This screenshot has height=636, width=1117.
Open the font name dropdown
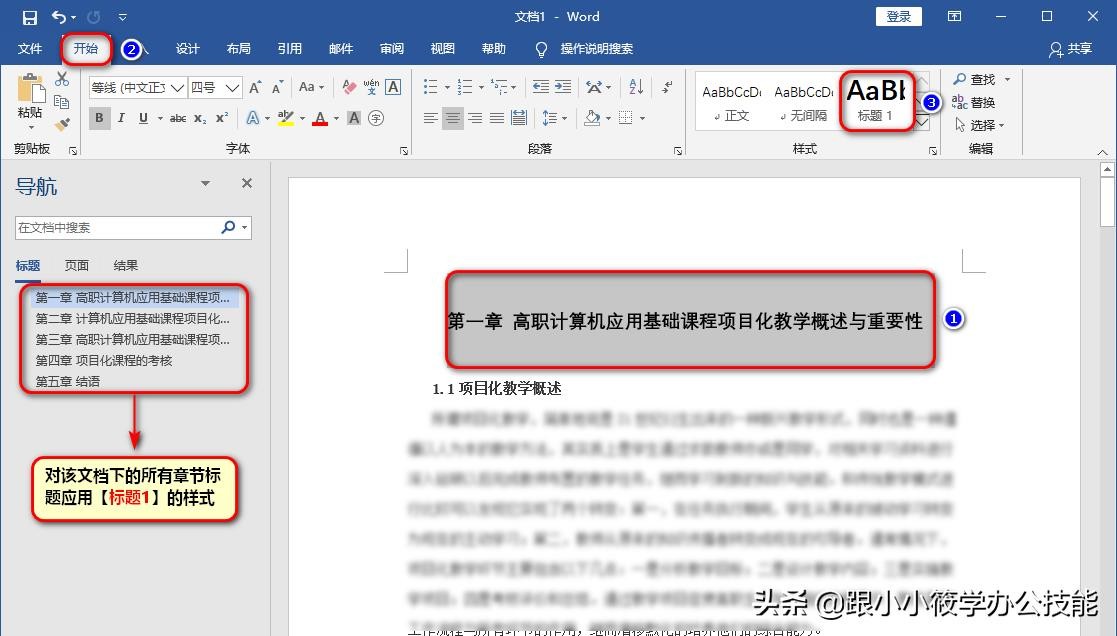pyautogui.click(x=178, y=87)
